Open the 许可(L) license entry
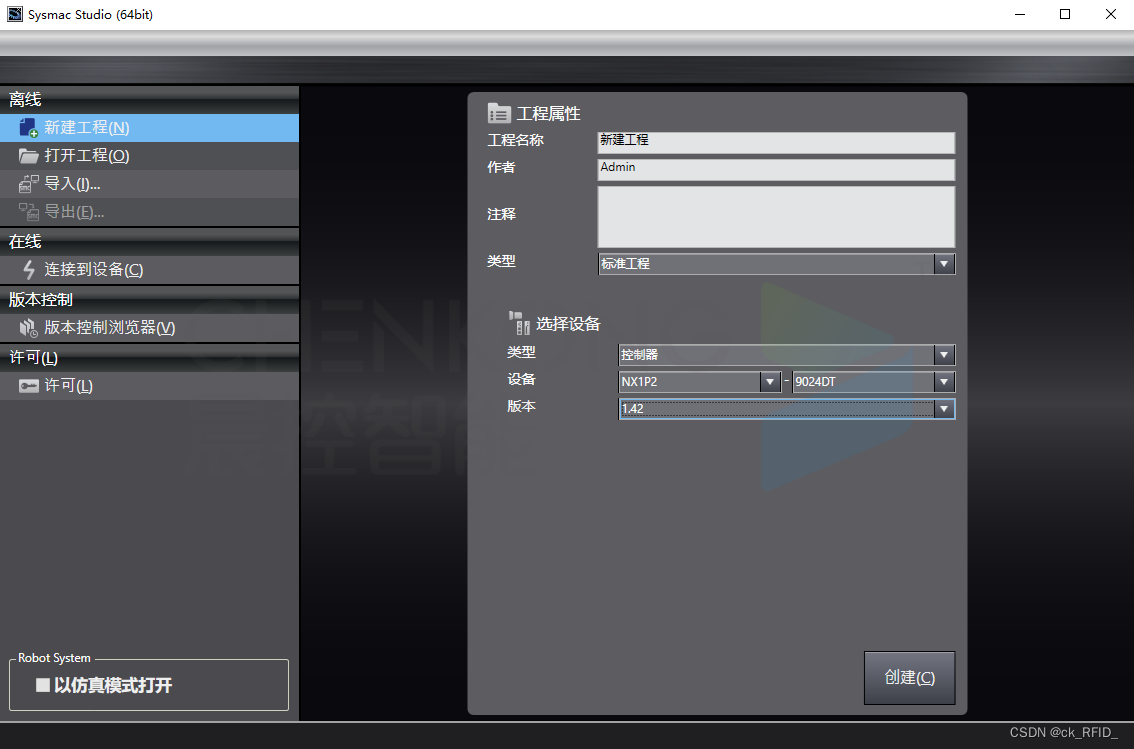The height and width of the screenshot is (749, 1134). (149, 385)
